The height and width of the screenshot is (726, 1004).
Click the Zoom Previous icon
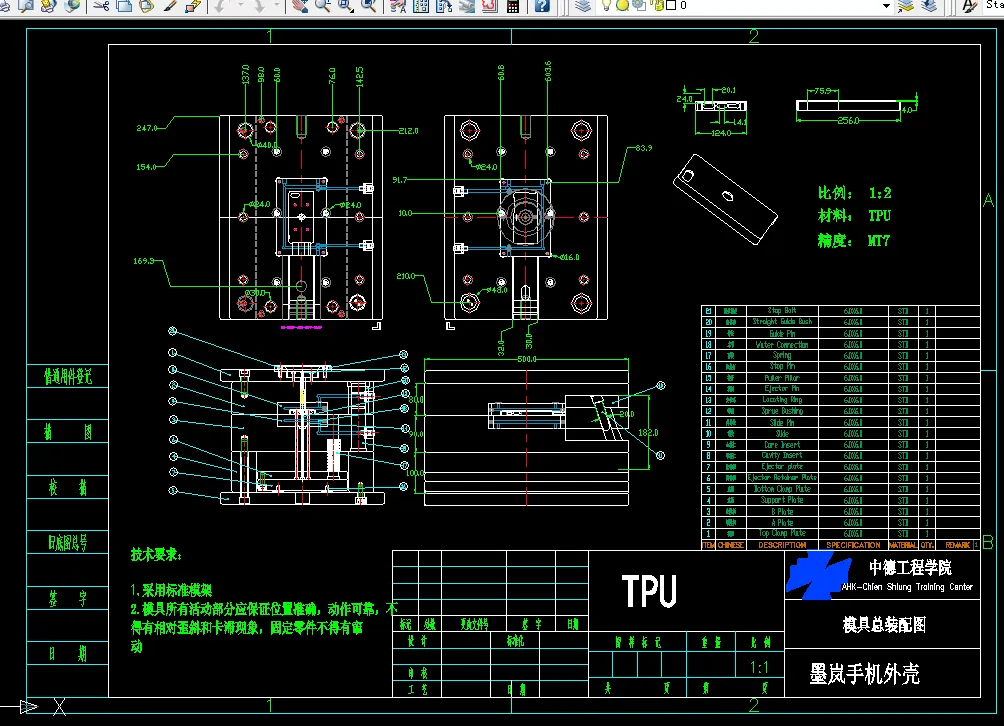368,6
